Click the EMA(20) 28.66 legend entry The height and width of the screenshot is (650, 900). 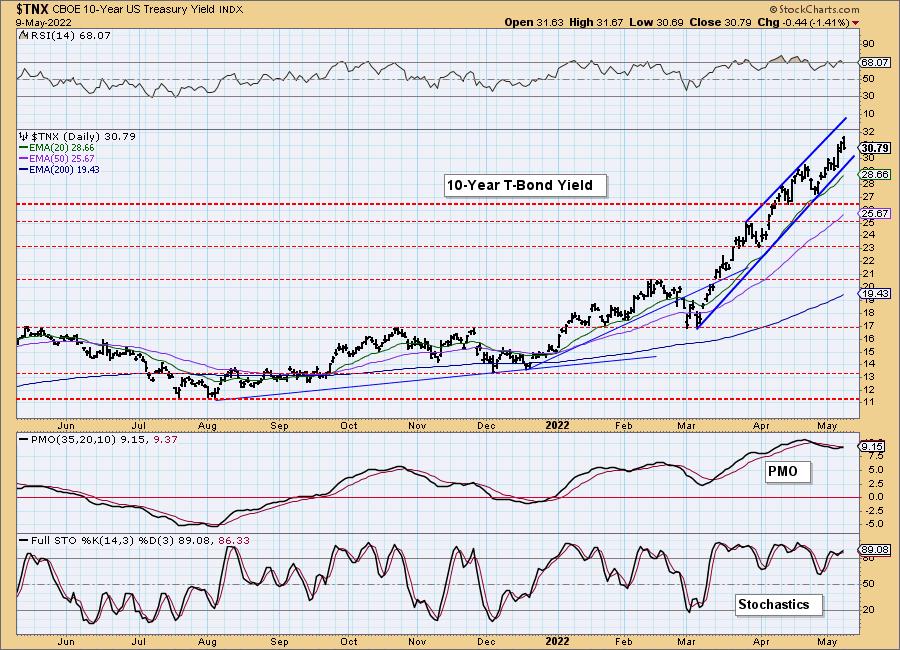click(x=57, y=148)
